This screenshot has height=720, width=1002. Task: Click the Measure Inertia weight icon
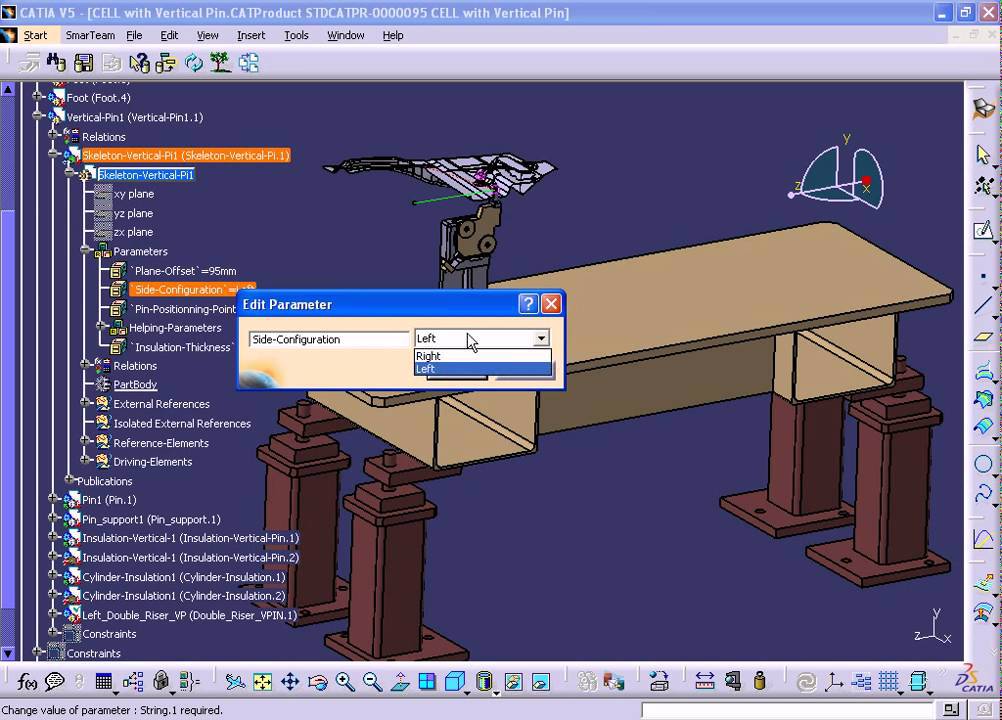pyautogui.click(x=759, y=682)
